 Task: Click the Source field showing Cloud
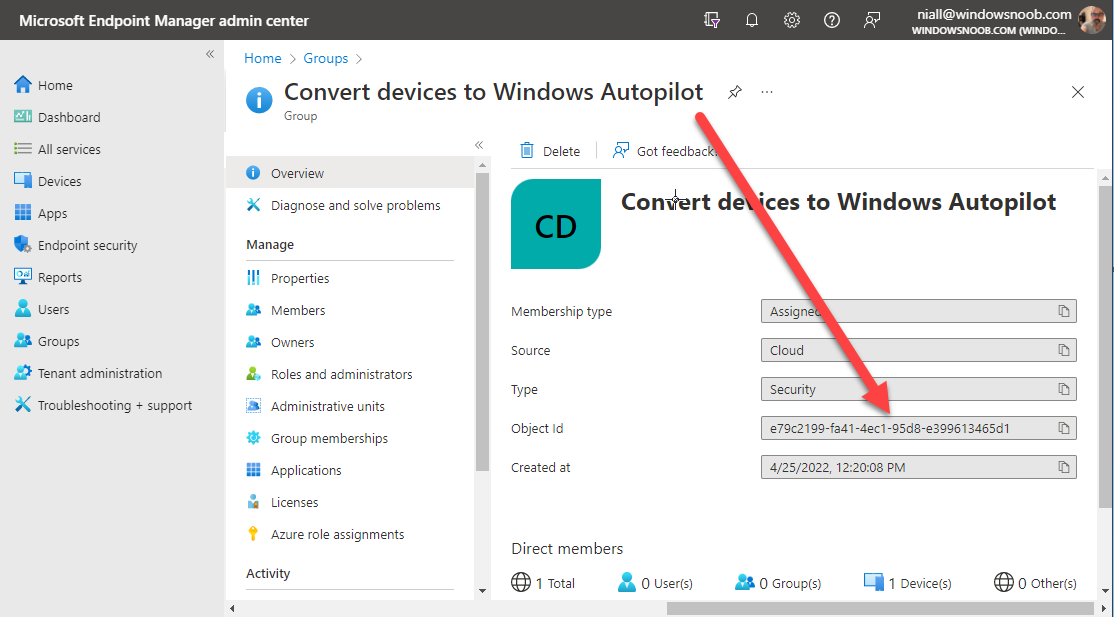tap(919, 350)
